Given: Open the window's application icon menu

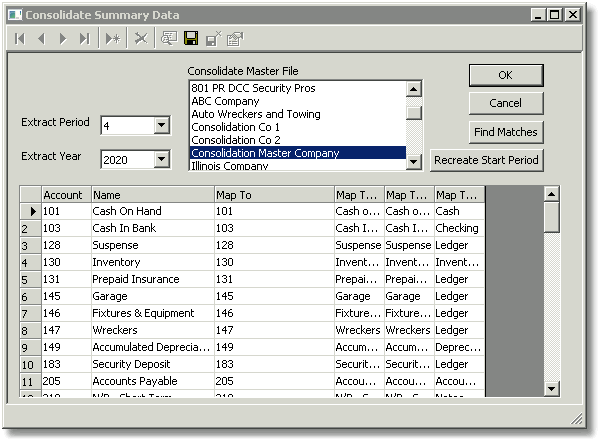Looking at the screenshot, I should 15,15.
